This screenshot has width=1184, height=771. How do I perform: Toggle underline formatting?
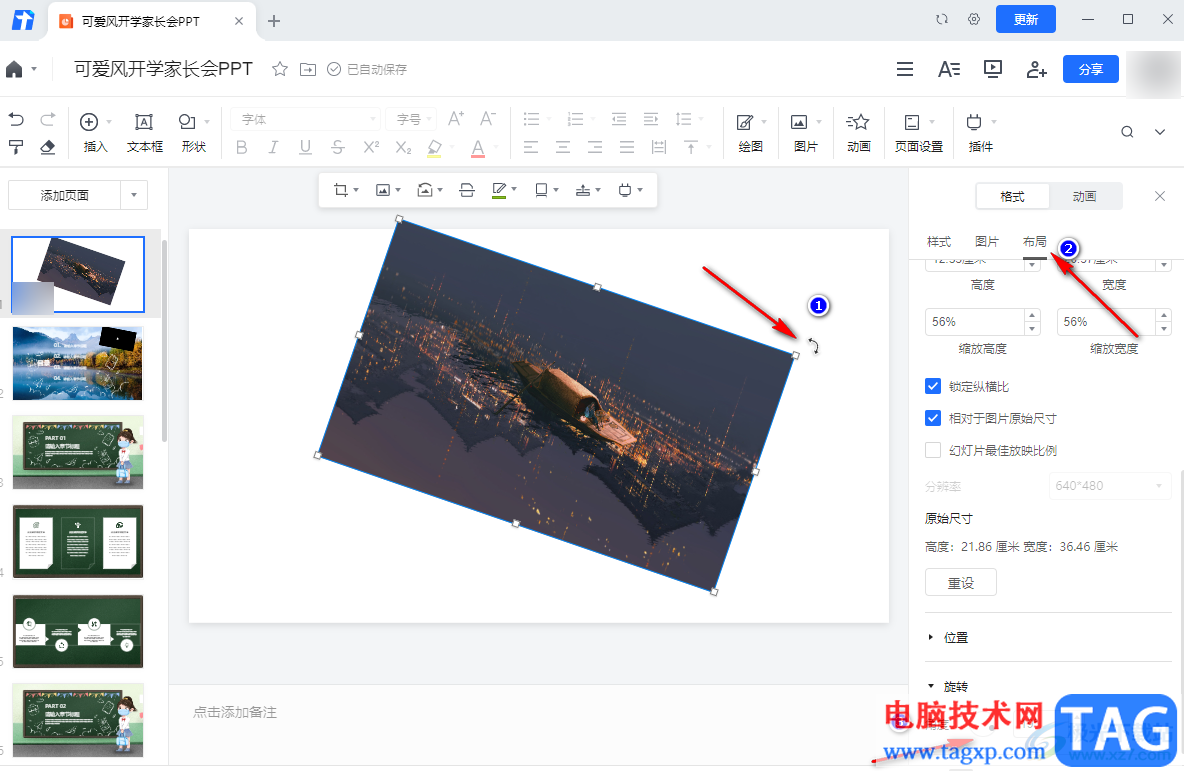tap(305, 147)
